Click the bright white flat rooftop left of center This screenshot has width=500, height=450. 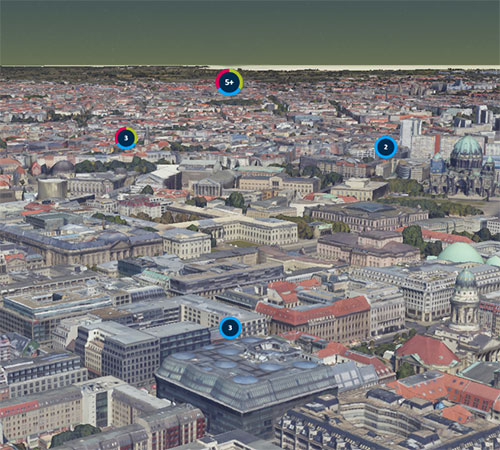pos(165,172)
